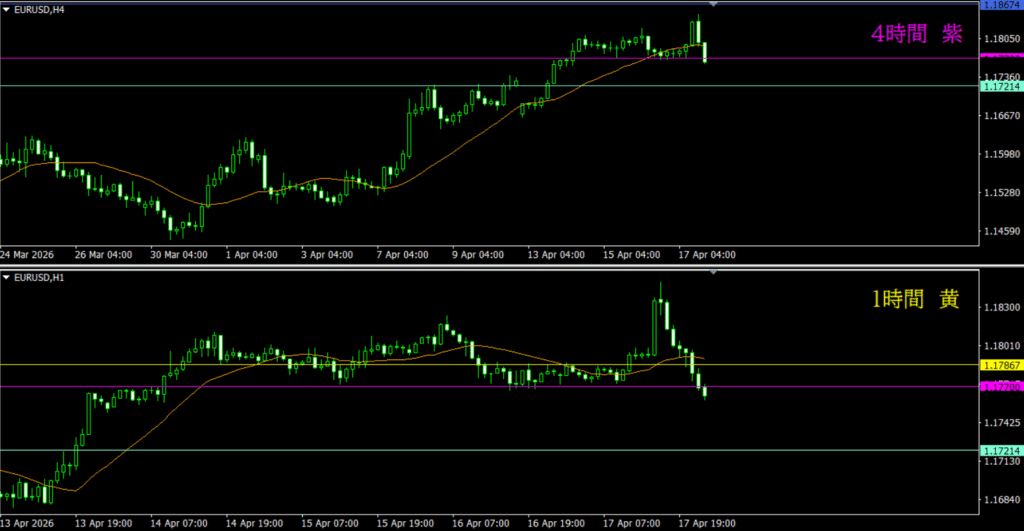
Task: Select the magenta 1.17700 price tag on H1 chart
Action: [x=1002, y=386]
